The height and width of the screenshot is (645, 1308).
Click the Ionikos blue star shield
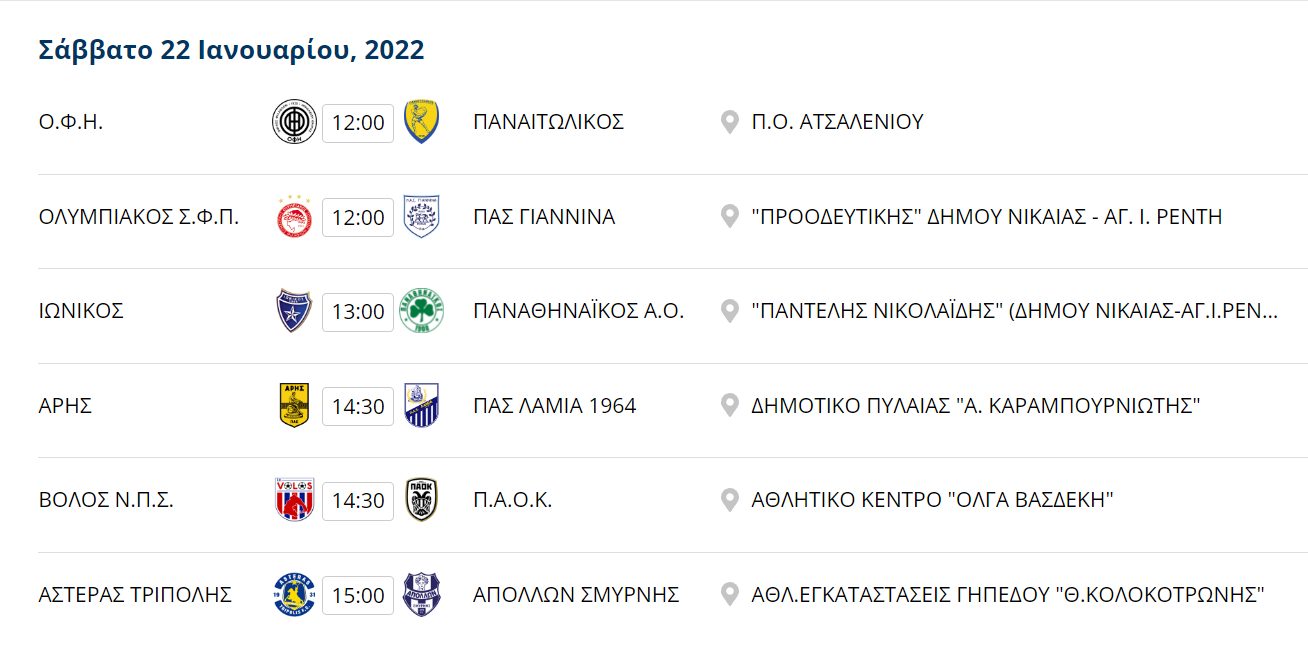(x=294, y=311)
